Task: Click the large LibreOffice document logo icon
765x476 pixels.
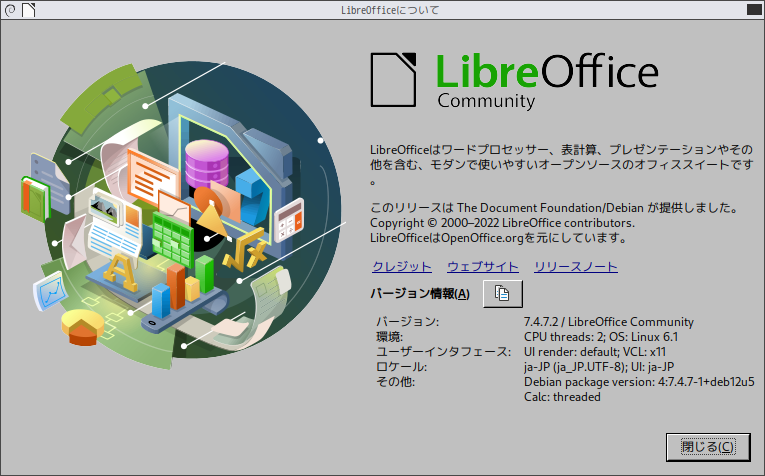Action: coord(393,79)
